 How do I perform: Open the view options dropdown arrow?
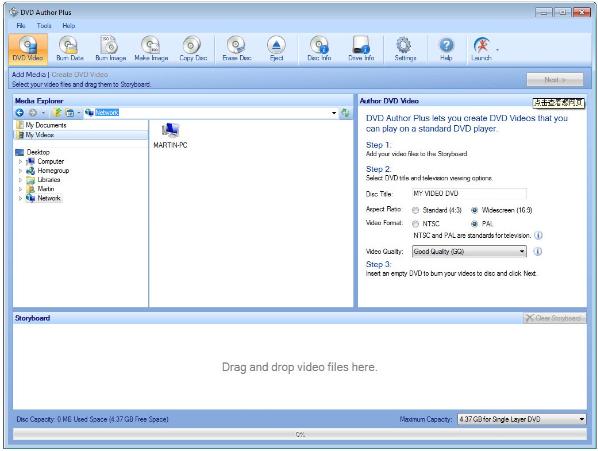point(79,113)
